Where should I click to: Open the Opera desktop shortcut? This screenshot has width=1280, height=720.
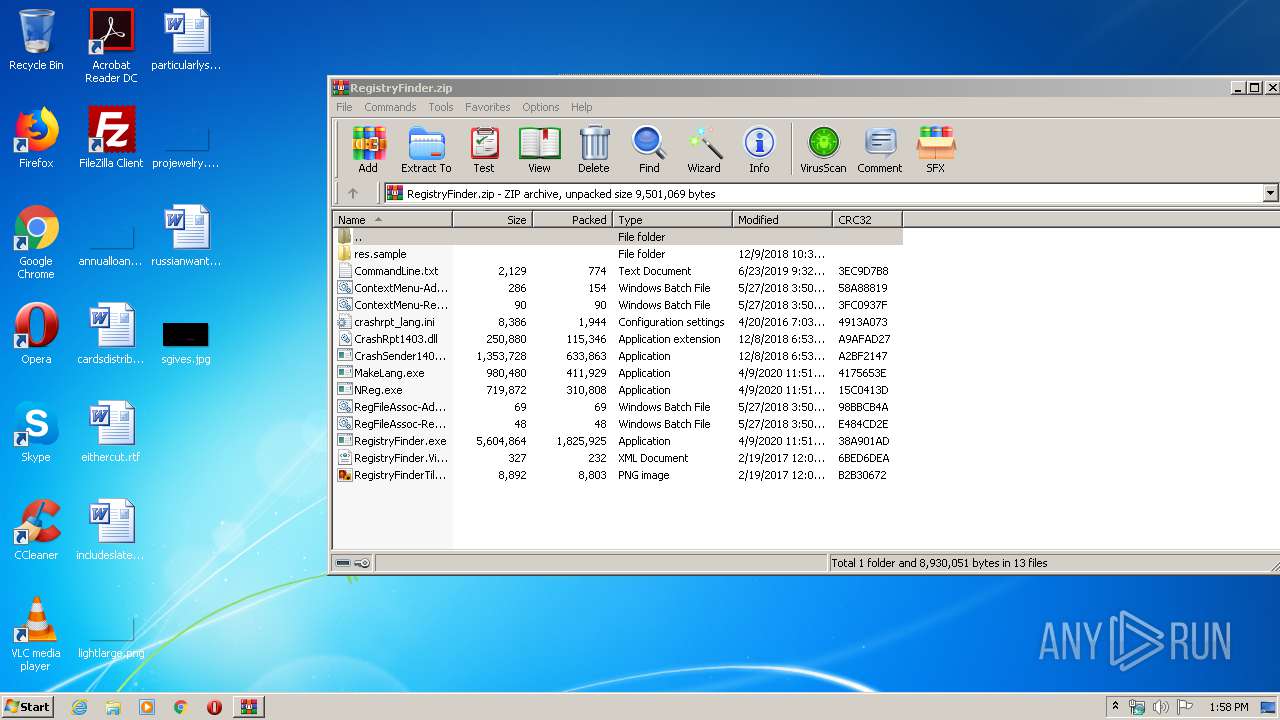coord(36,334)
